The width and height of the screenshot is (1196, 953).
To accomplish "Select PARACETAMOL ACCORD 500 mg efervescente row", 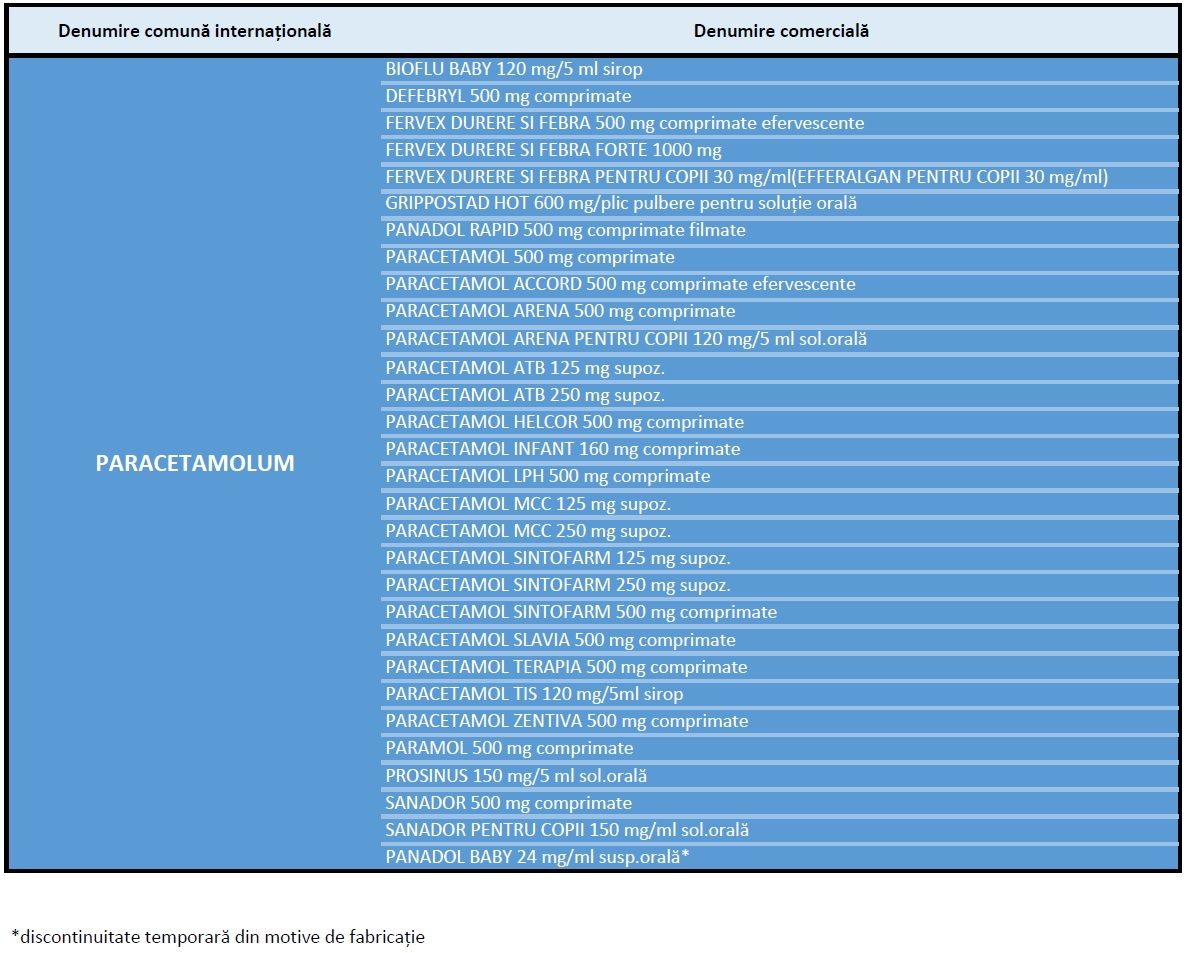I will coord(780,284).
